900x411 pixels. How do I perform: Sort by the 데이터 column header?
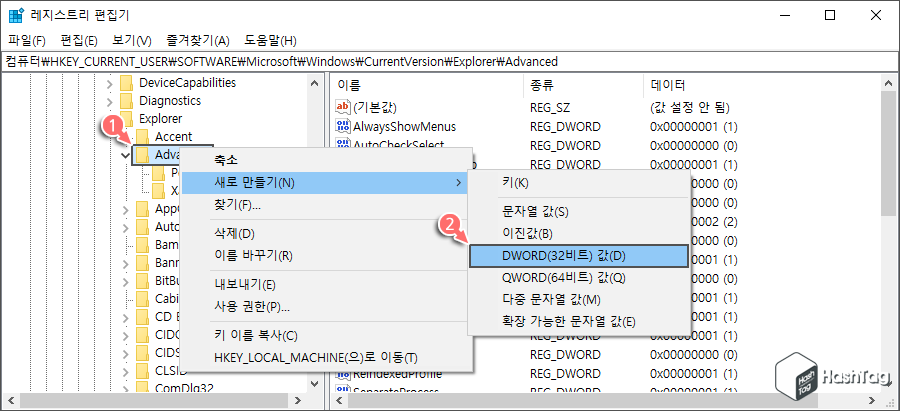pyautogui.click(x=761, y=86)
